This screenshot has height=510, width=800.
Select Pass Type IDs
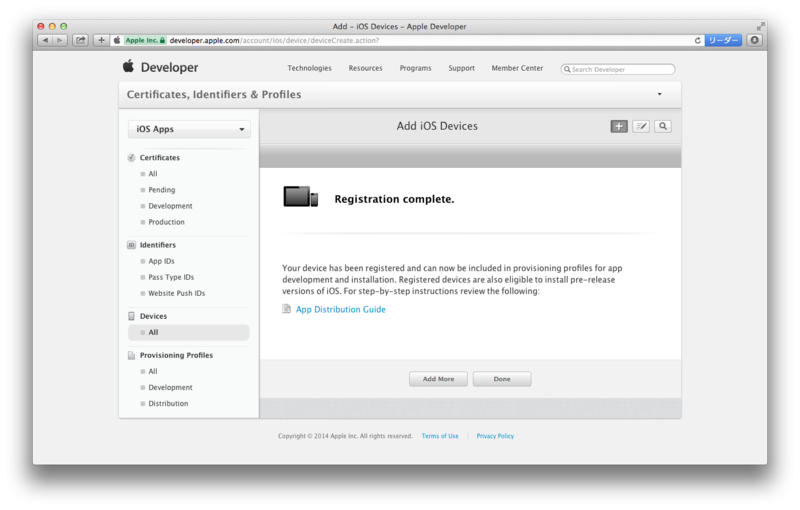click(171, 277)
